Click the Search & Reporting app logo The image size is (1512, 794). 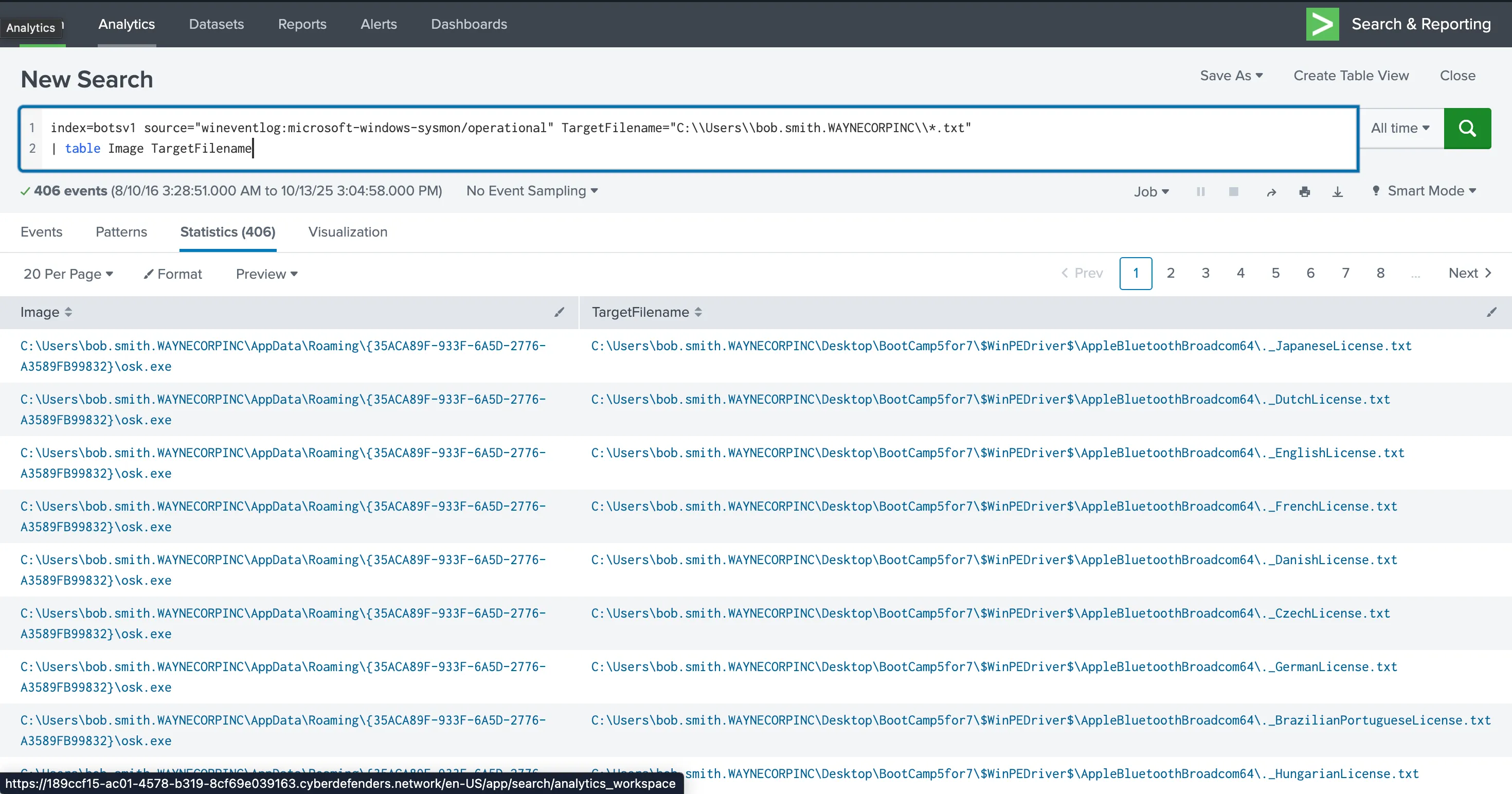1322,24
